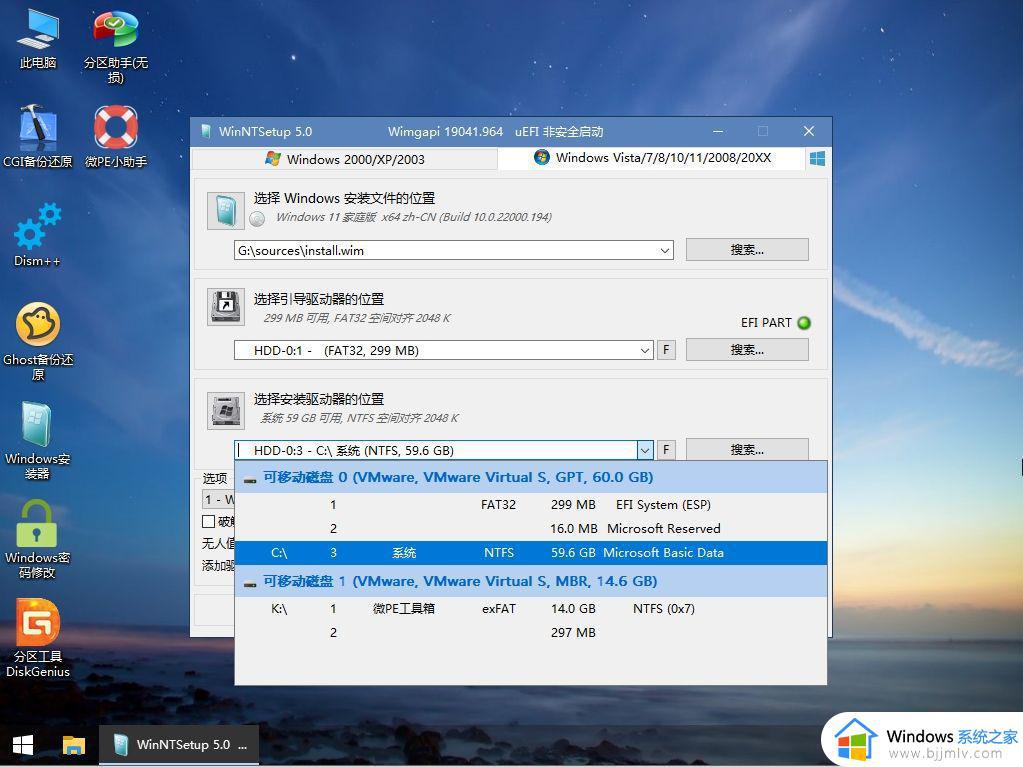The image size is (1023, 767).
Task: Launch Windows安装器 desktop icon
Action: point(38,441)
